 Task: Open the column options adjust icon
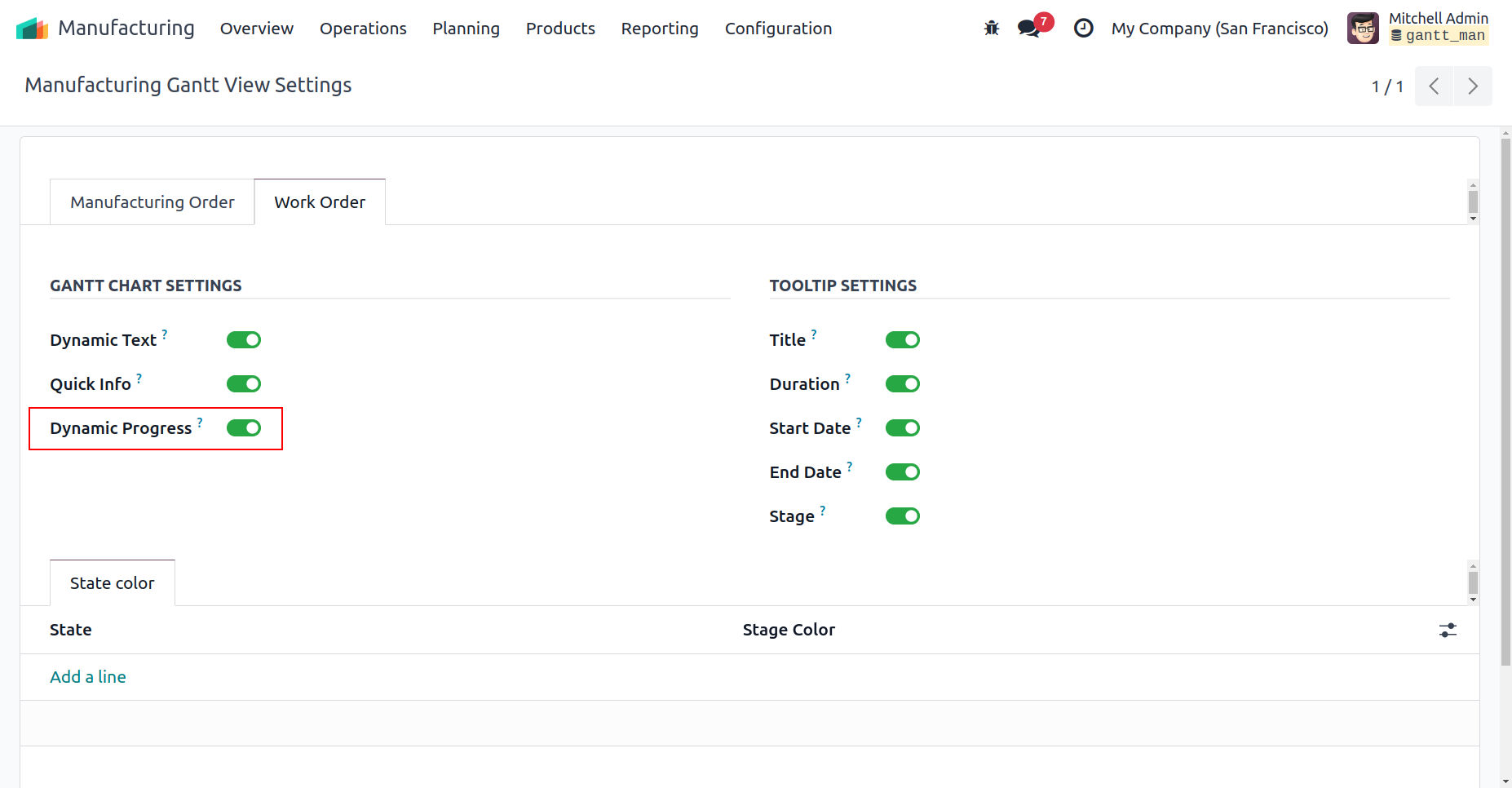coord(1448,630)
